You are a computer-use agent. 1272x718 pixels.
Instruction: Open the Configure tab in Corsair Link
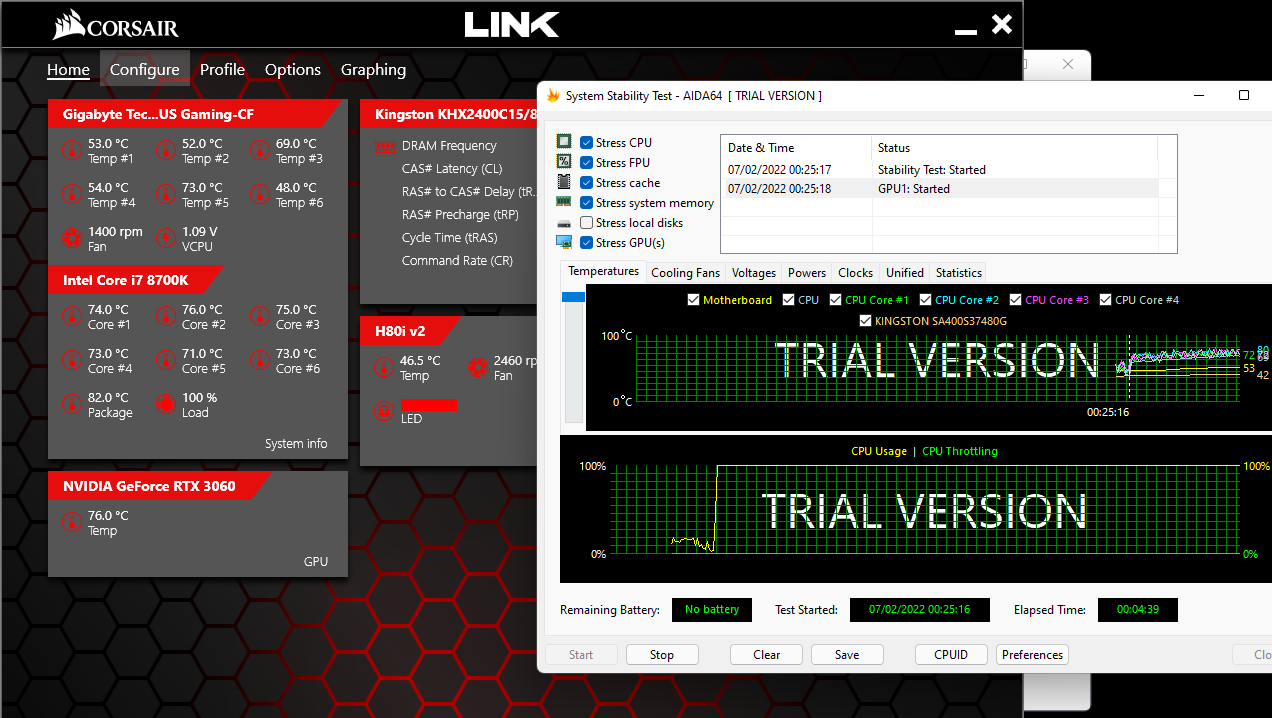pyautogui.click(x=145, y=70)
